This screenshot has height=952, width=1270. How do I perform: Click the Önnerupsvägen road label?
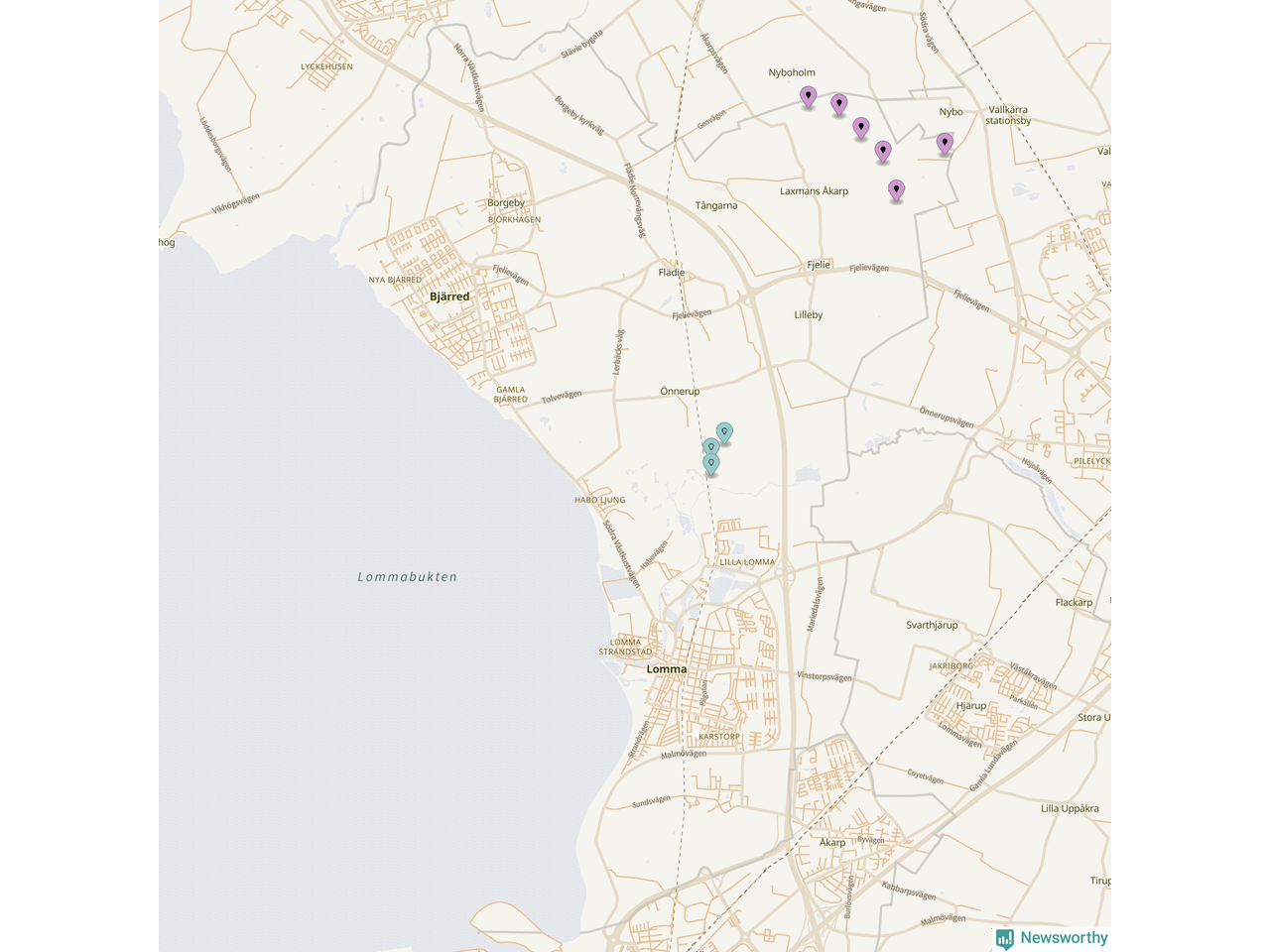[947, 417]
